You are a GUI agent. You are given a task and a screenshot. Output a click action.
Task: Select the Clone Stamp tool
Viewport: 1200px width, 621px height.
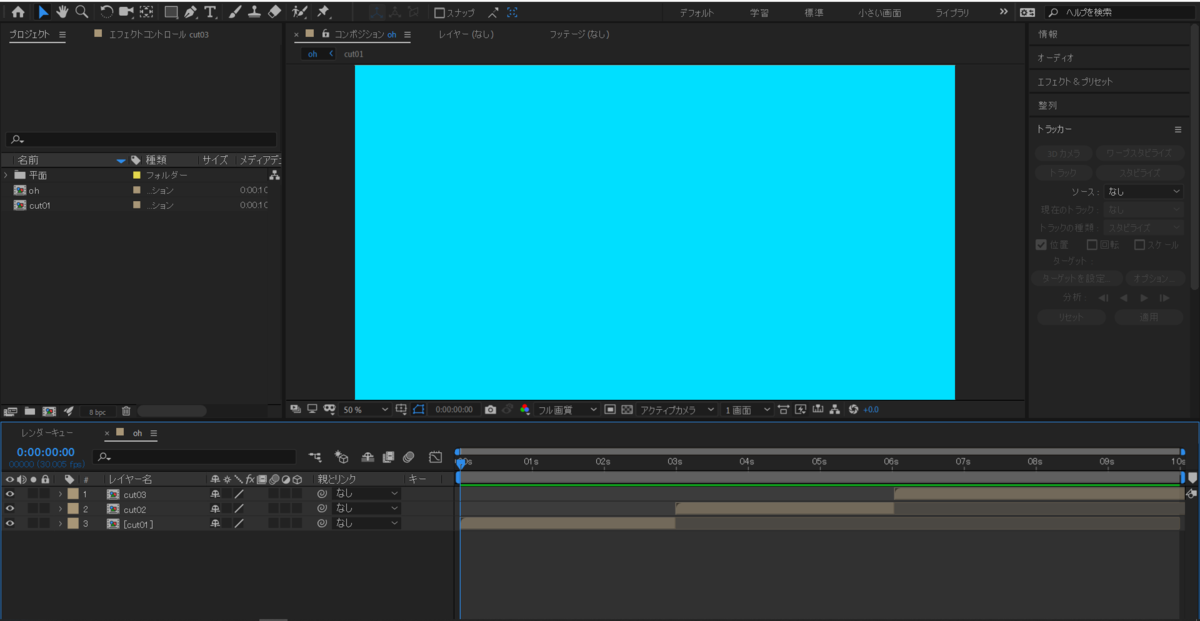click(255, 13)
